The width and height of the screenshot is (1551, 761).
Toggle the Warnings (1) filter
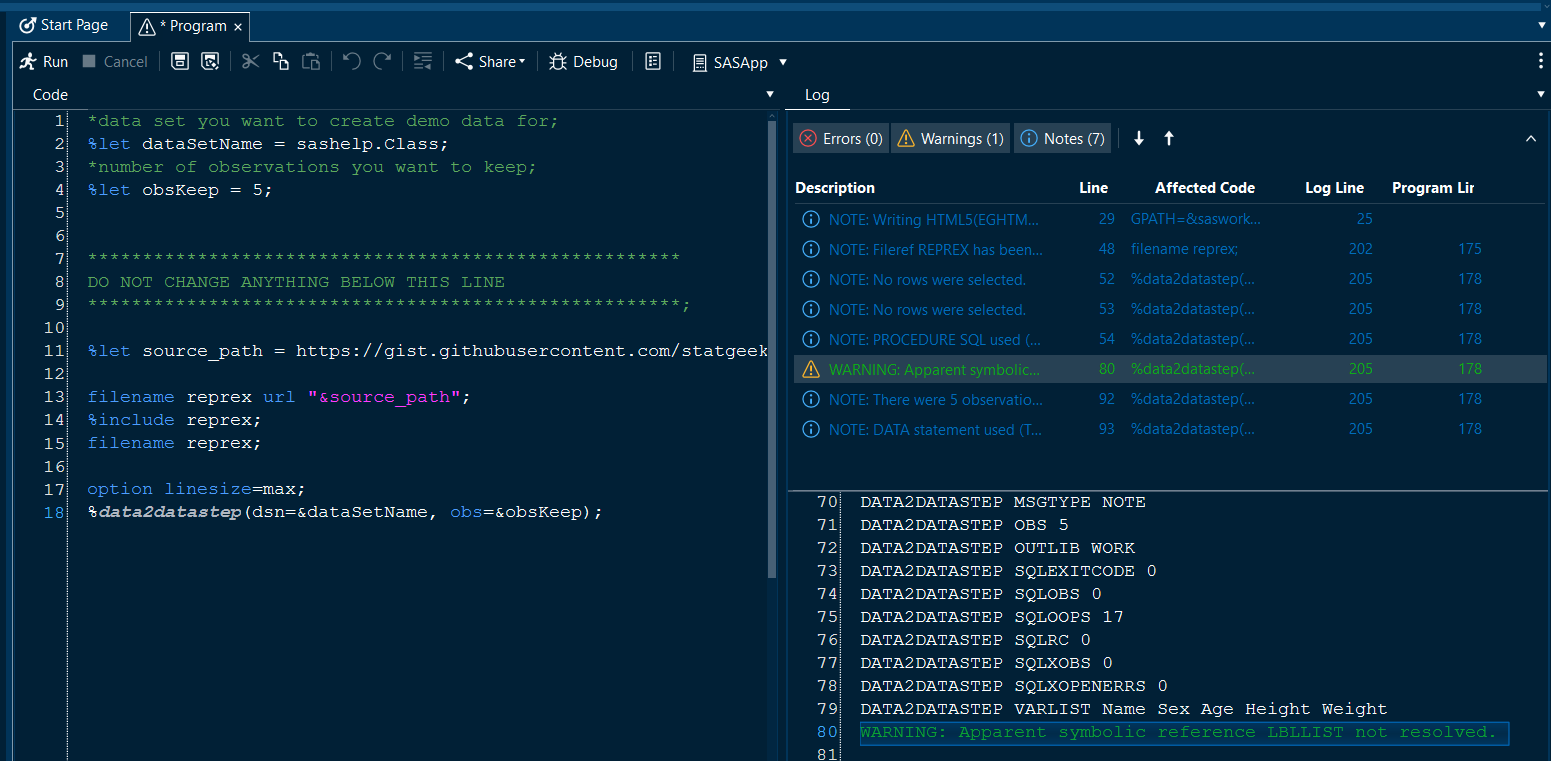[950, 139]
